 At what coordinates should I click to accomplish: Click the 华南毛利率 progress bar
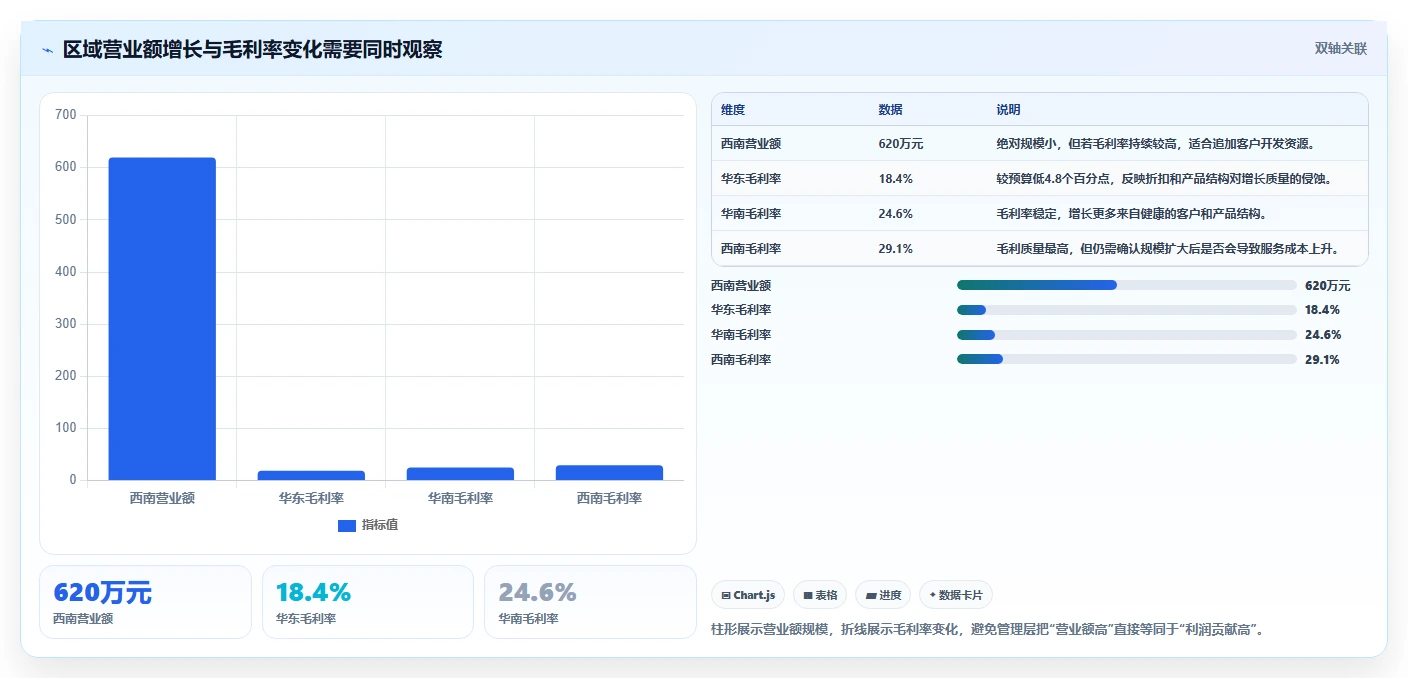tap(1126, 335)
